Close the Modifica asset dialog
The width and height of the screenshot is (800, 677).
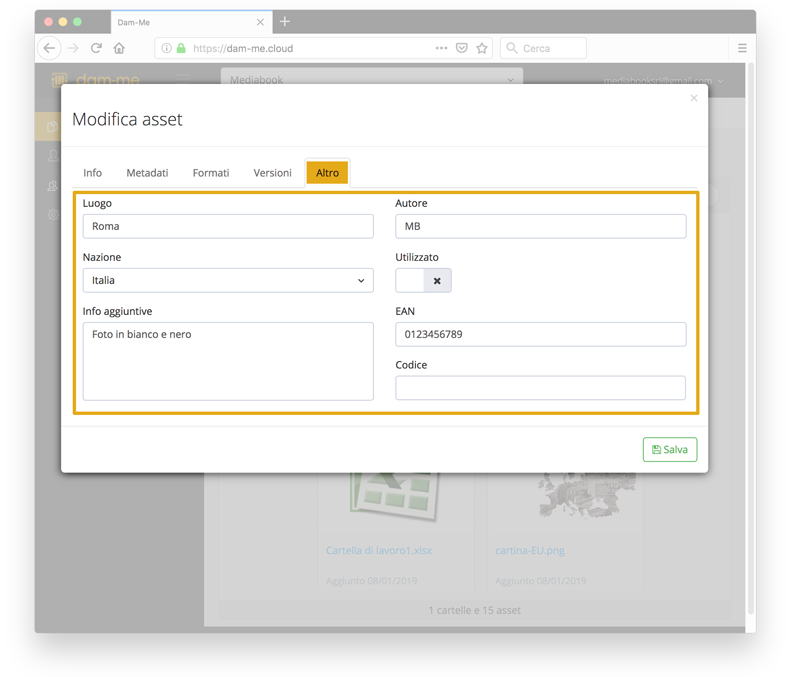[x=694, y=98]
